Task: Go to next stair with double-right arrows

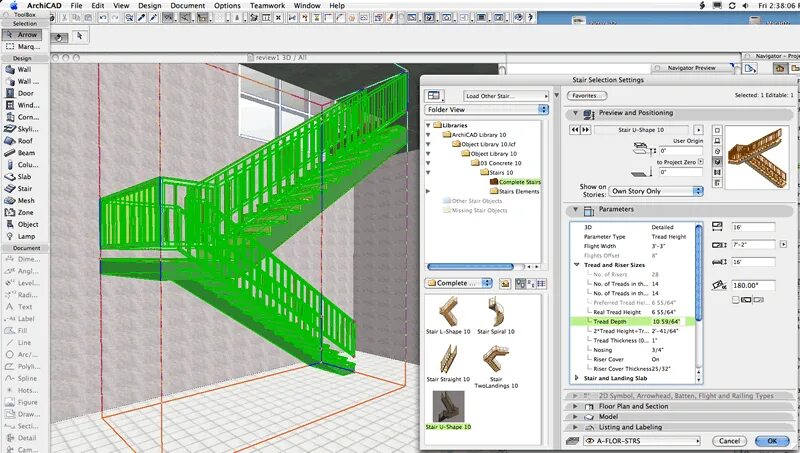Action: [x=585, y=130]
